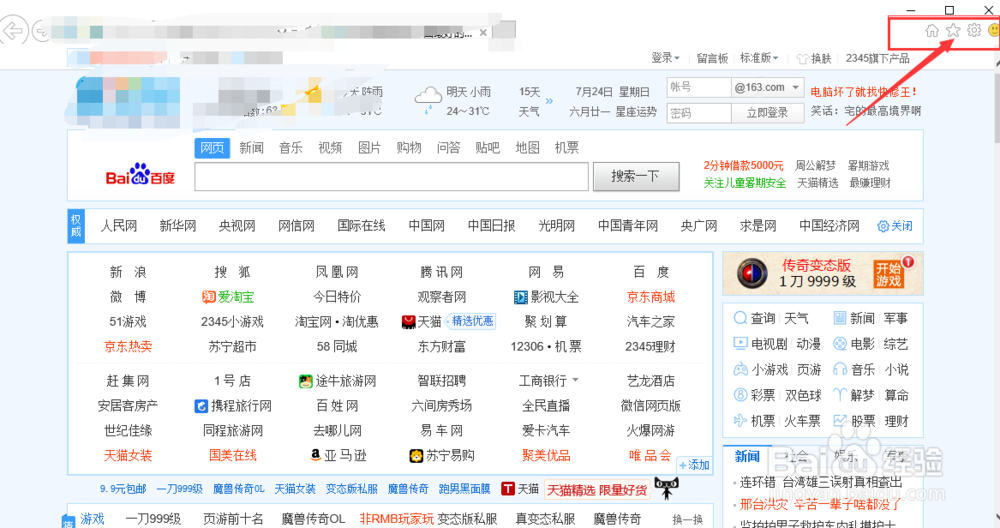Viewport: 1000px width, 528px height.
Task: Click the 新闻 newspaper icon
Action: point(840,318)
